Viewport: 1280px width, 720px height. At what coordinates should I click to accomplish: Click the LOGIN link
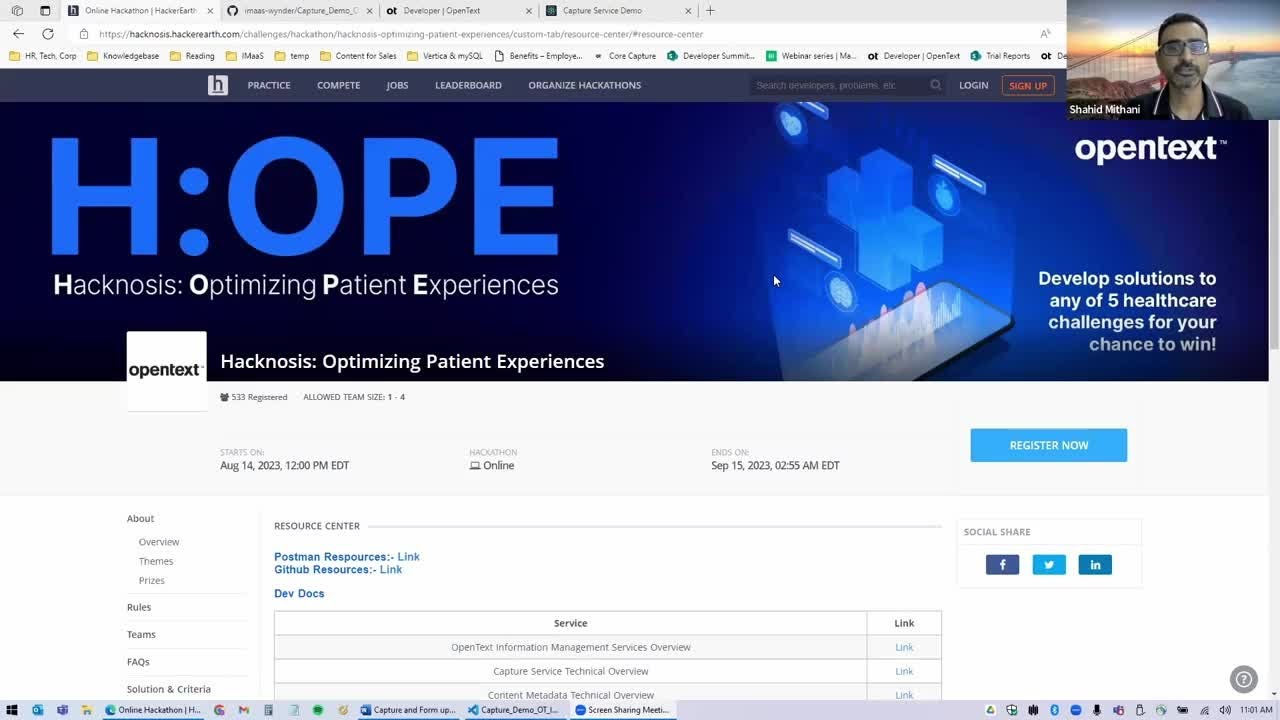[973, 85]
